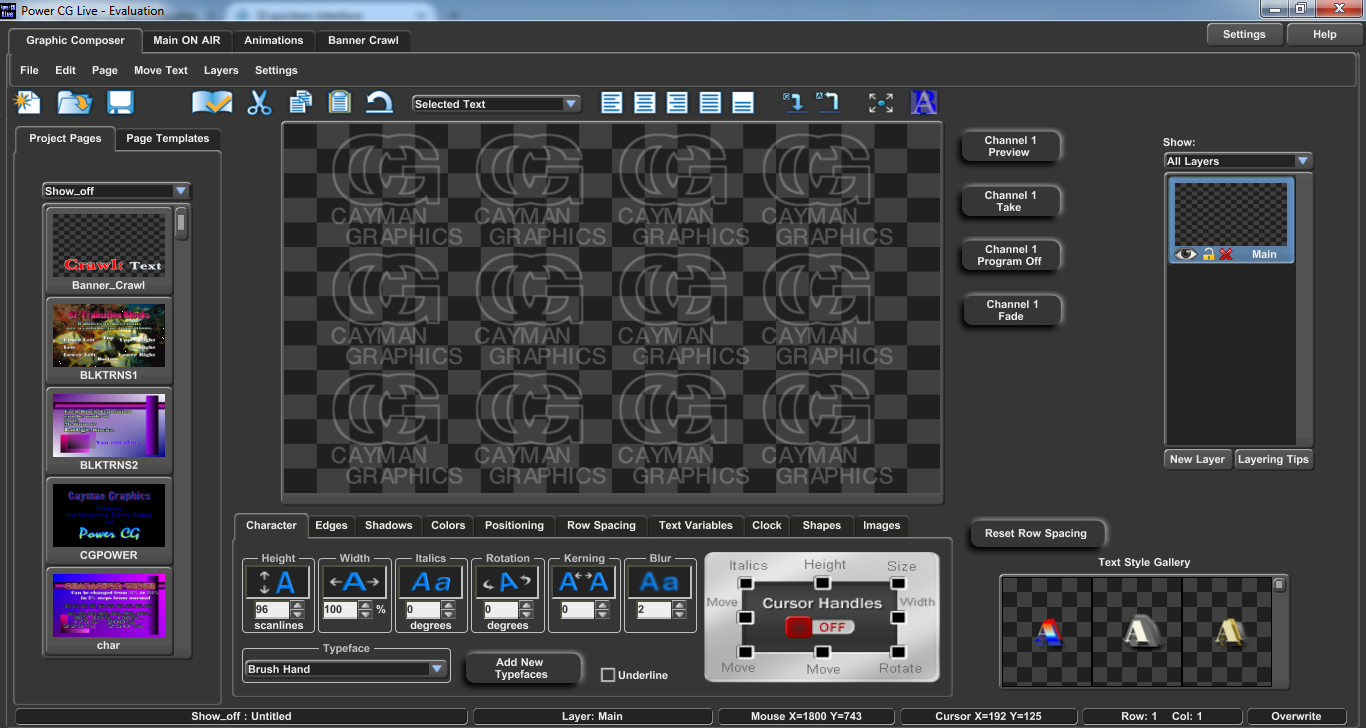Switch to Banner Crawl tab

363,40
